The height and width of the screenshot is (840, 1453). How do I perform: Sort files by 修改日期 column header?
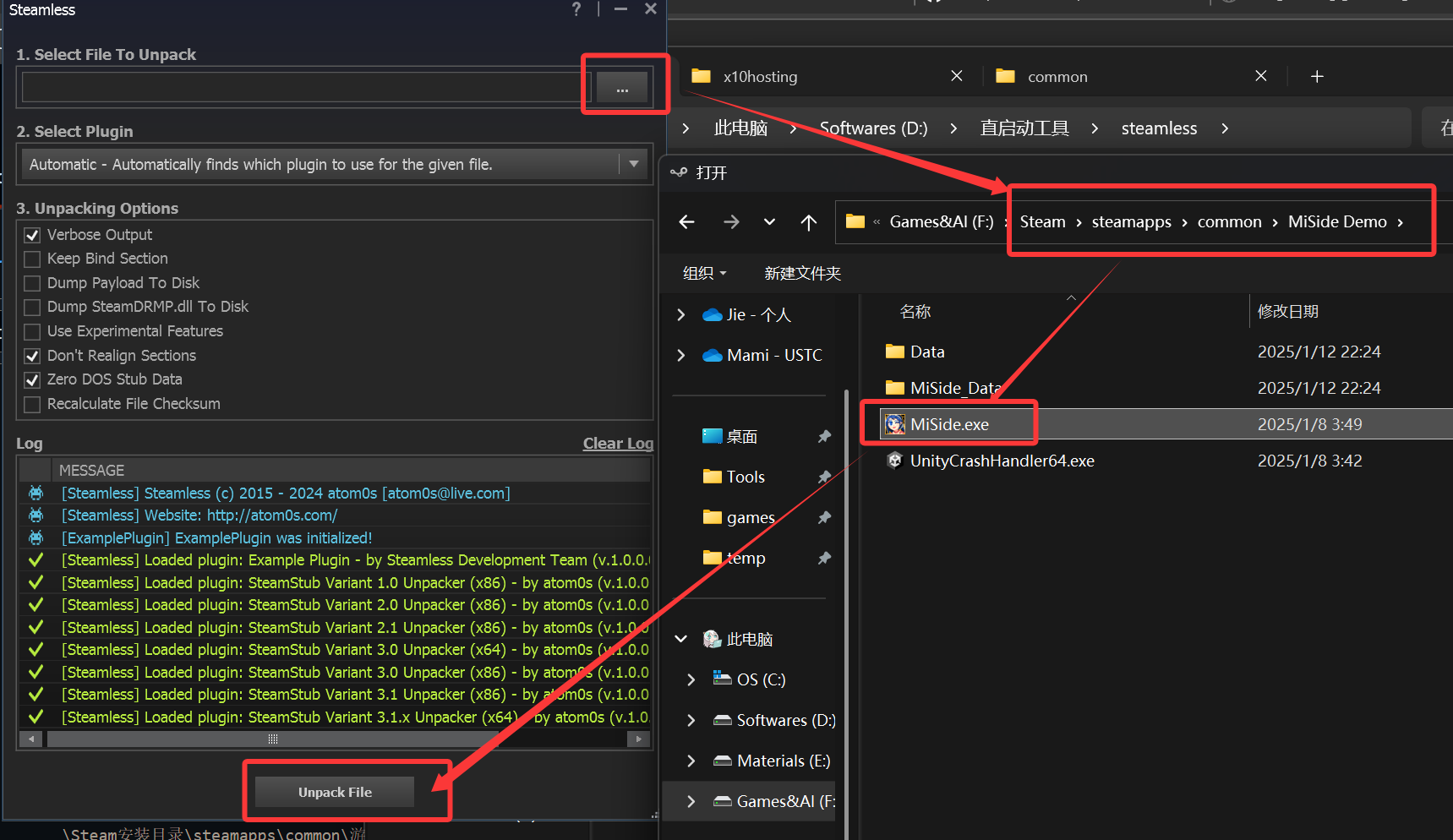1287,311
